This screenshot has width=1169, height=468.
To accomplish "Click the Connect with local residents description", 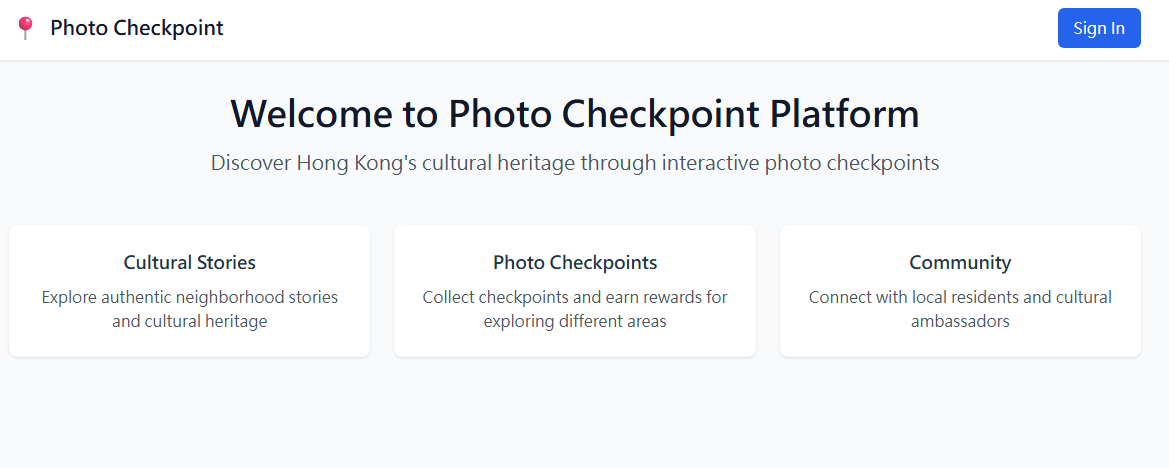I will pos(959,309).
